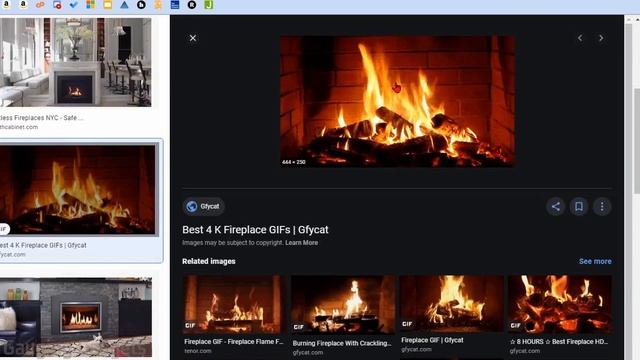Open the orange chain-link bookmark icon
The image size is (640, 360).
40,5
